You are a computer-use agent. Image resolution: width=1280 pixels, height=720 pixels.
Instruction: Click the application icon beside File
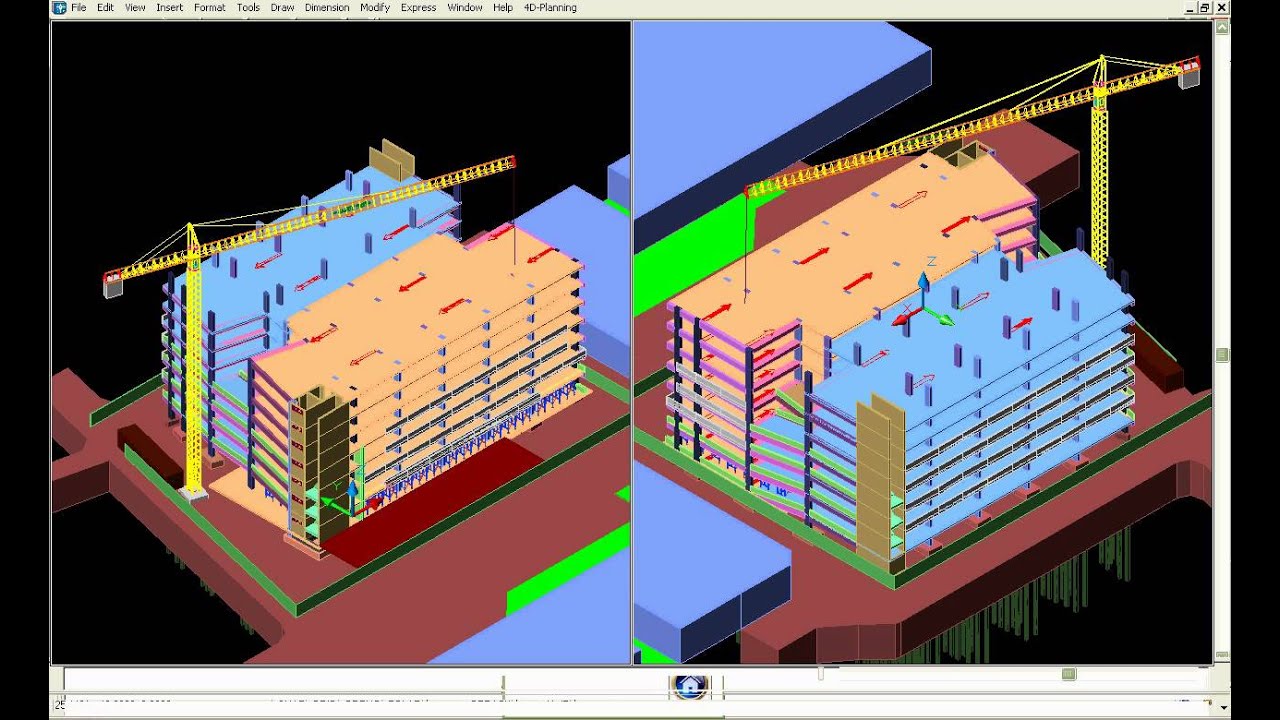pos(59,7)
